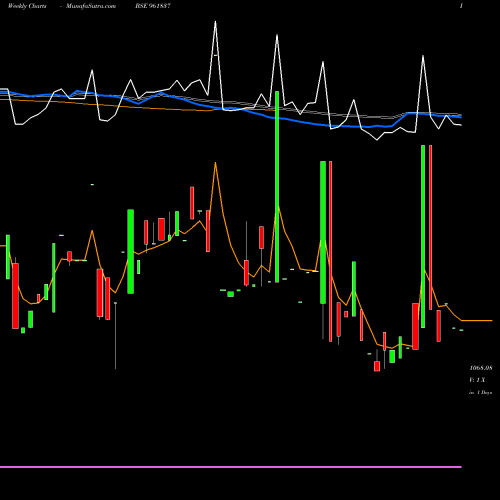Image resolution: width=500 pixels, height=500 pixels.
Task: Click the pink horizontal line
Action: tap(231, 467)
